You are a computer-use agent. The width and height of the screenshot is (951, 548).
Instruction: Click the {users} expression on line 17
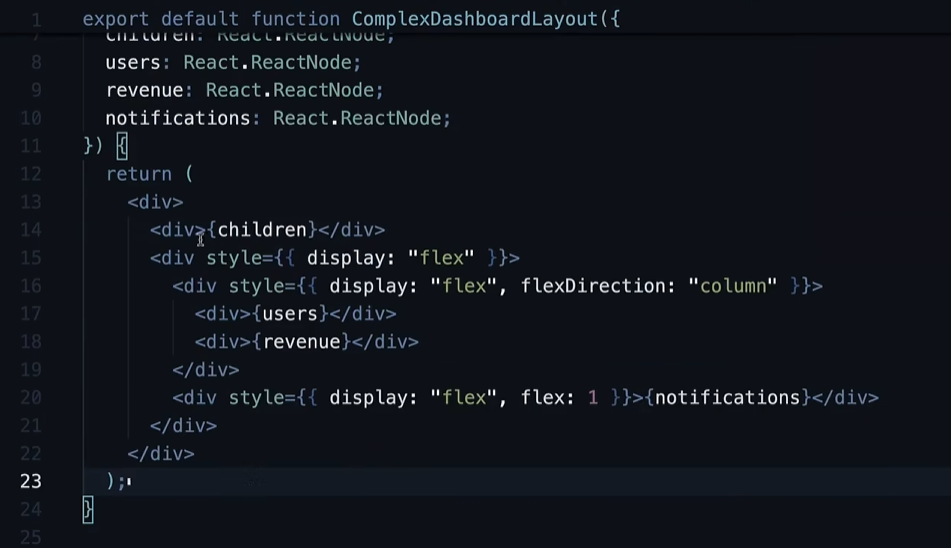click(x=290, y=314)
